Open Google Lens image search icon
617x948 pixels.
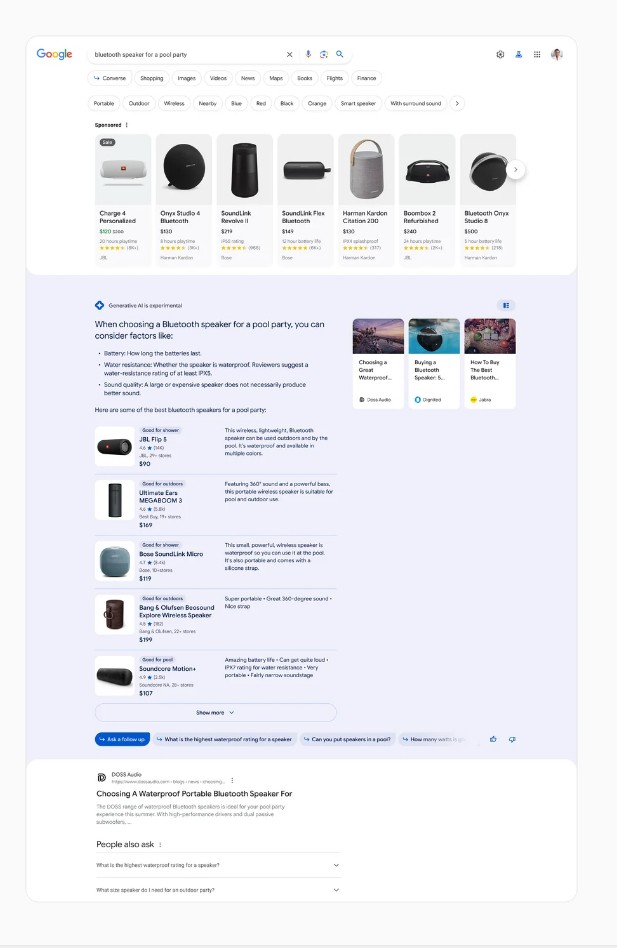tap(324, 54)
